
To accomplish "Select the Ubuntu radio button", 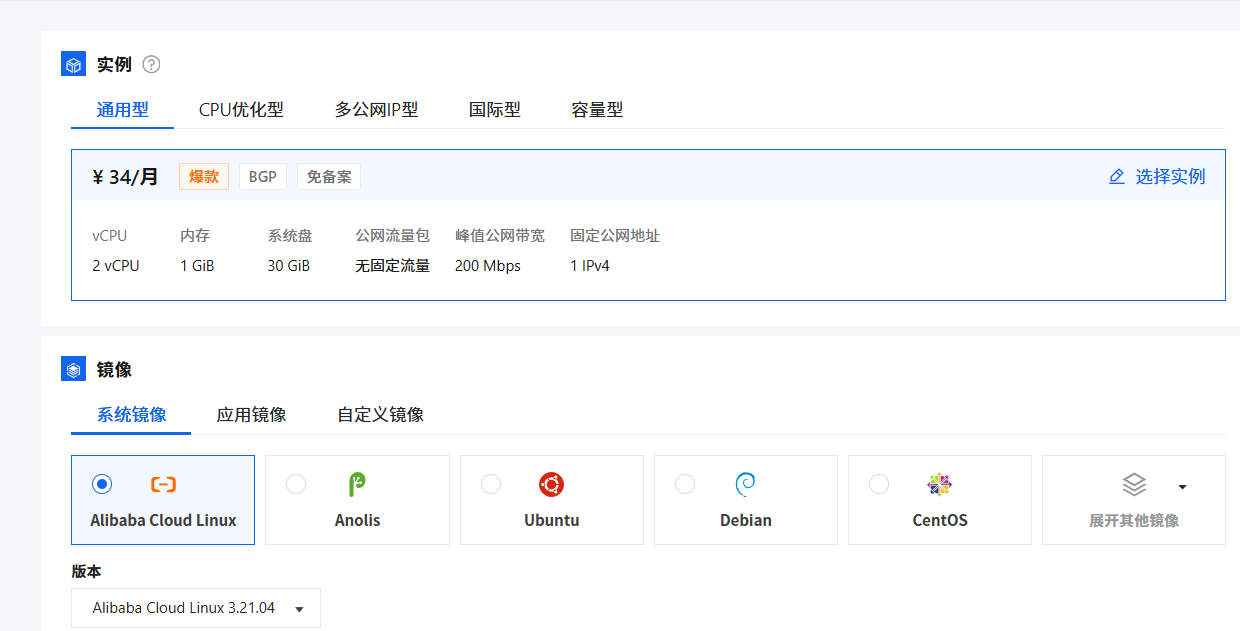I will pos(491,484).
